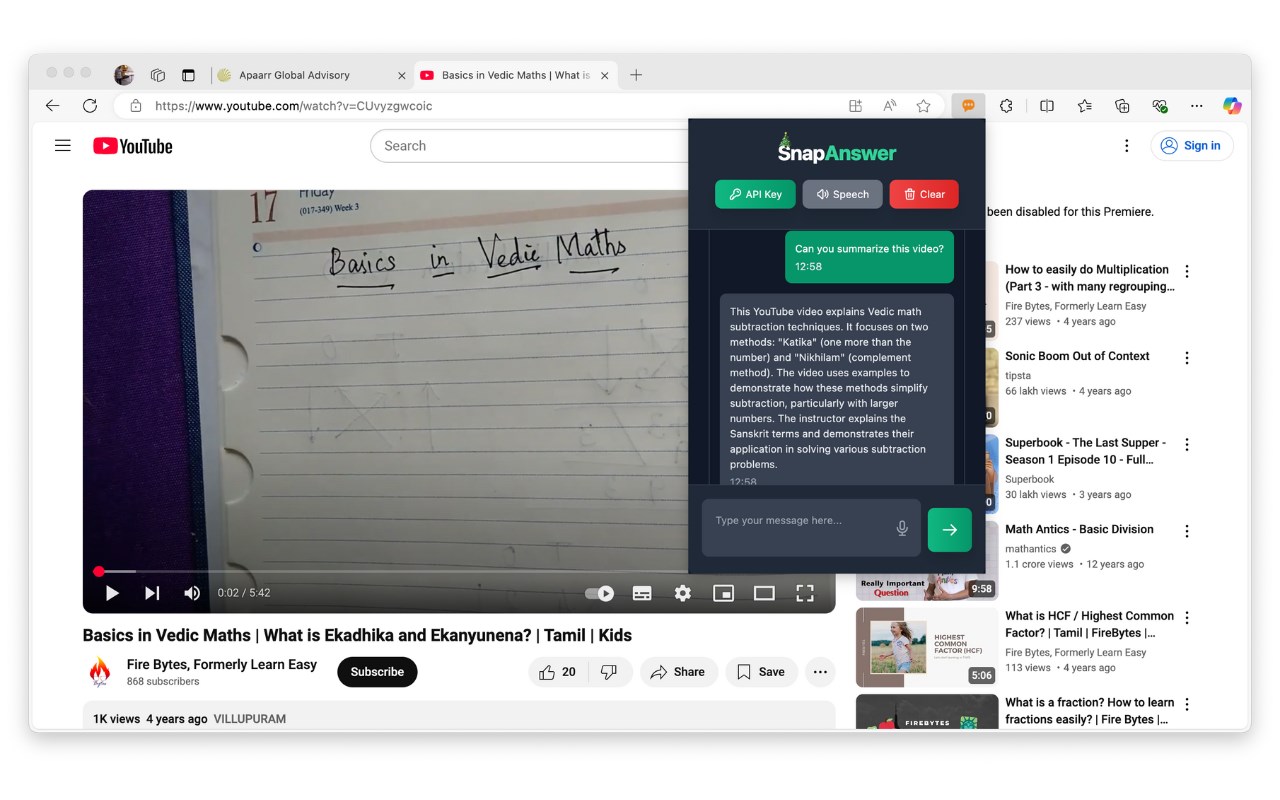Open the apps icon in the address bar
The height and width of the screenshot is (800, 1280).
(x=855, y=105)
